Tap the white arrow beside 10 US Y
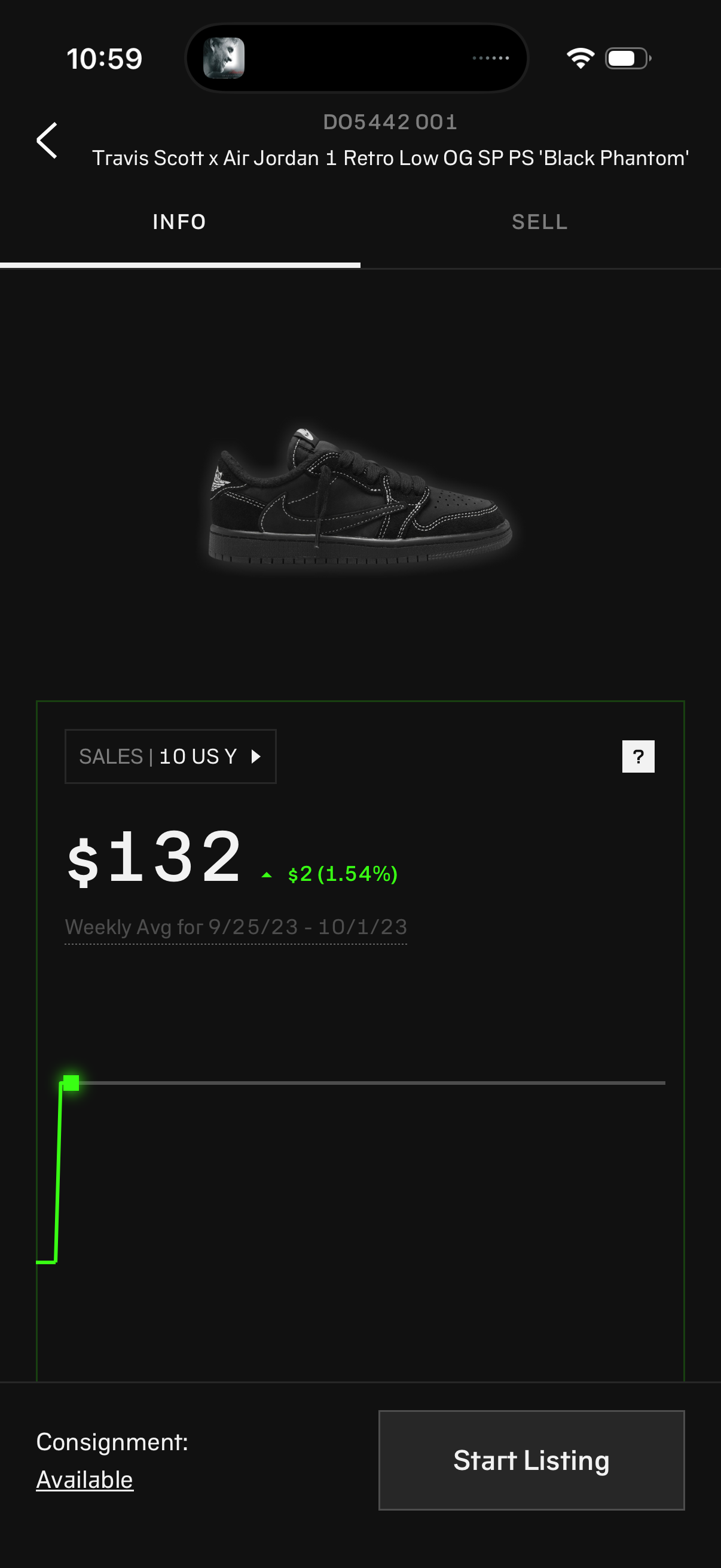 tap(256, 756)
